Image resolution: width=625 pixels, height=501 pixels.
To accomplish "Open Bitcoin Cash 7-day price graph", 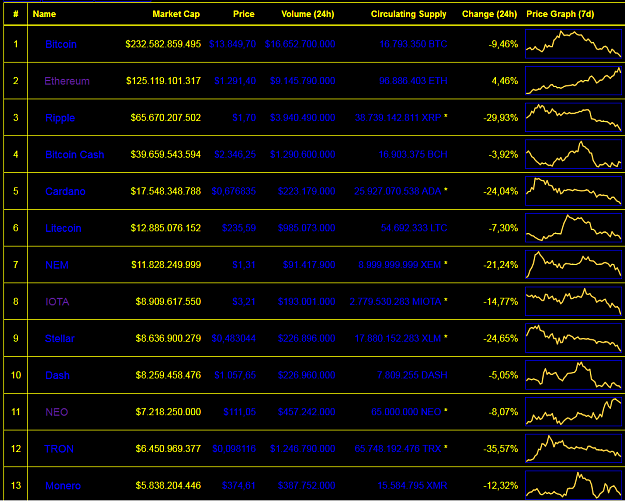I will click(x=574, y=154).
